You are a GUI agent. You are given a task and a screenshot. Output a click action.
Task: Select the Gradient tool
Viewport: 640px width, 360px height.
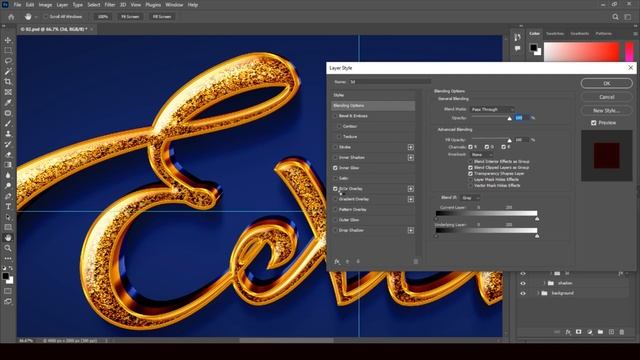(8, 165)
